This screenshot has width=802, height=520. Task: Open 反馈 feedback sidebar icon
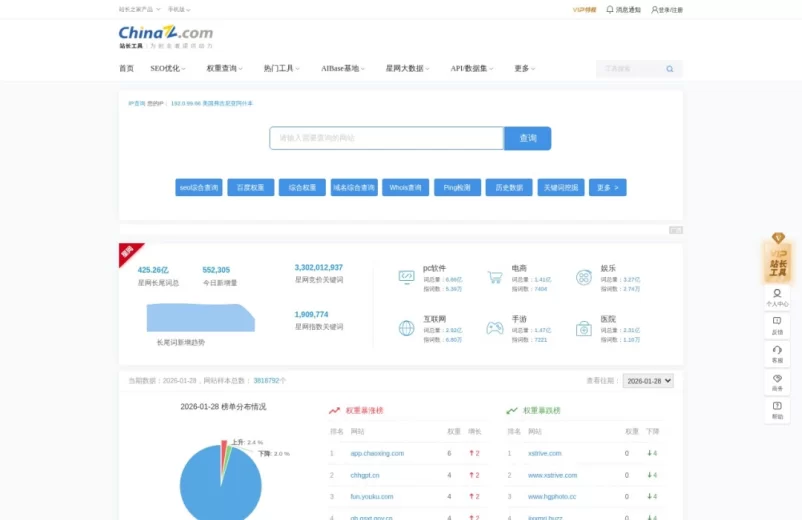coord(777,326)
